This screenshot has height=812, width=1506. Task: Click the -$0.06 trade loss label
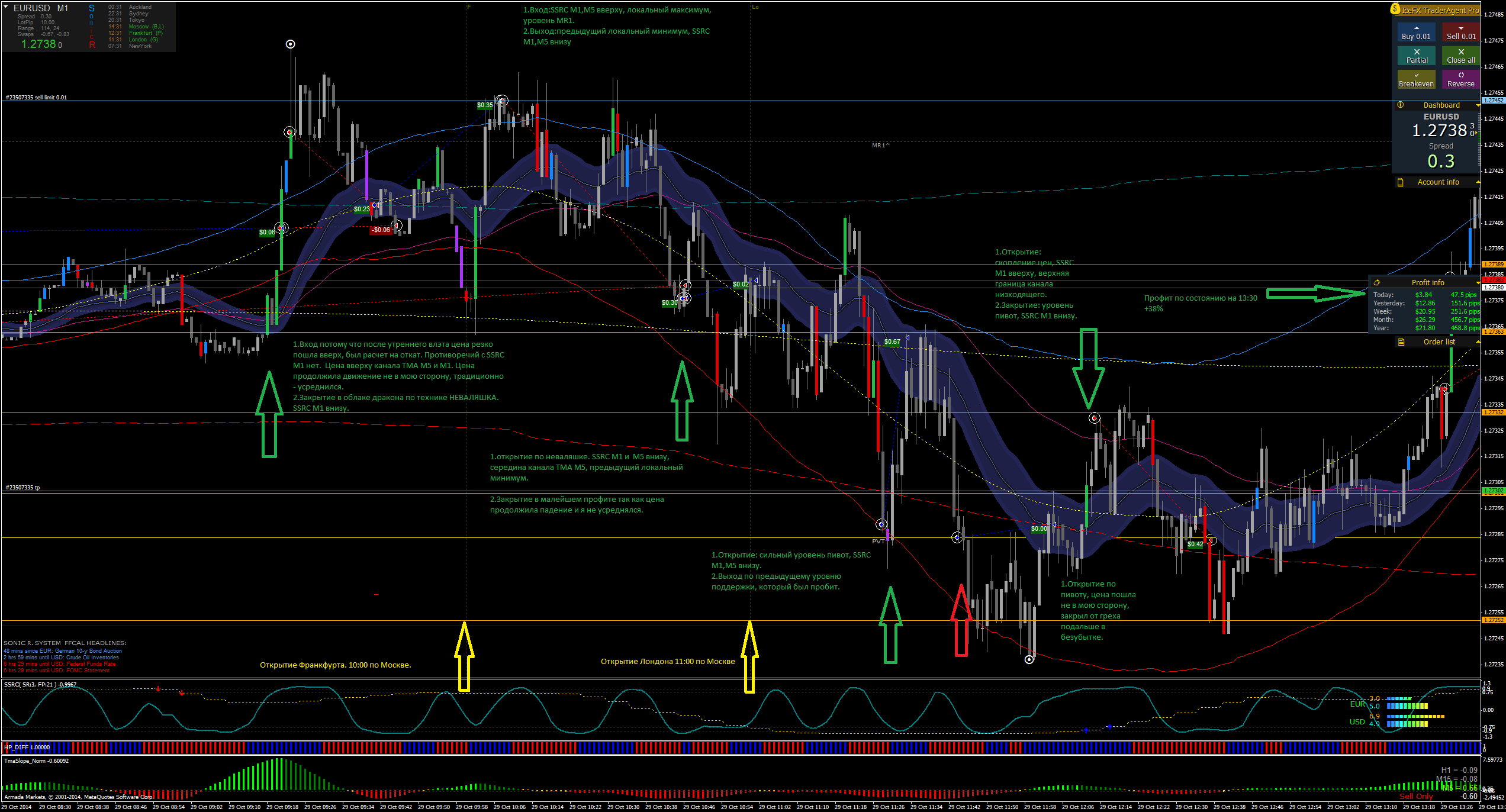point(381,230)
